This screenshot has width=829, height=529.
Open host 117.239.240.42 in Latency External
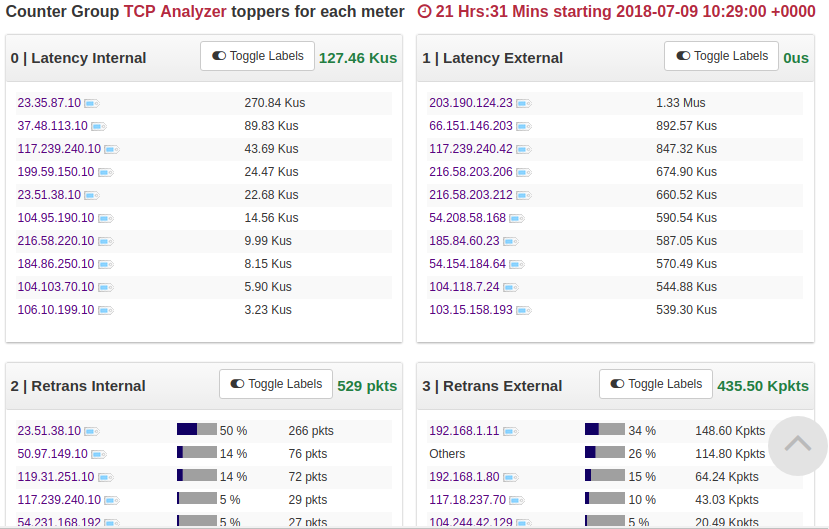[470, 149]
